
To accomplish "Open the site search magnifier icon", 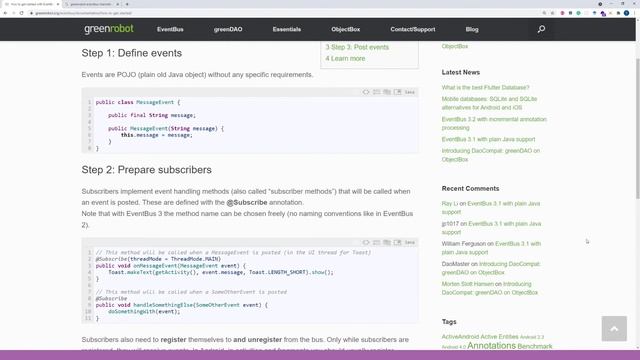I will tap(541, 29).
